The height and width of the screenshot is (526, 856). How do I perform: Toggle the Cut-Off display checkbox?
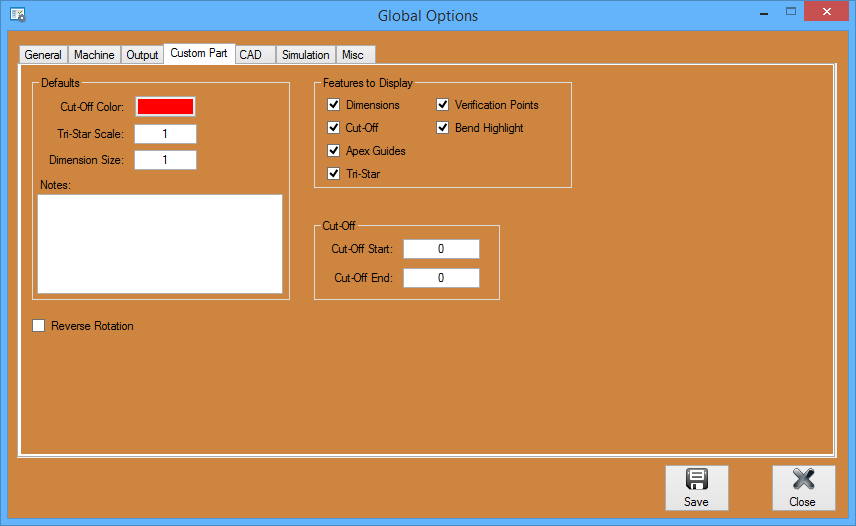[334, 127]
